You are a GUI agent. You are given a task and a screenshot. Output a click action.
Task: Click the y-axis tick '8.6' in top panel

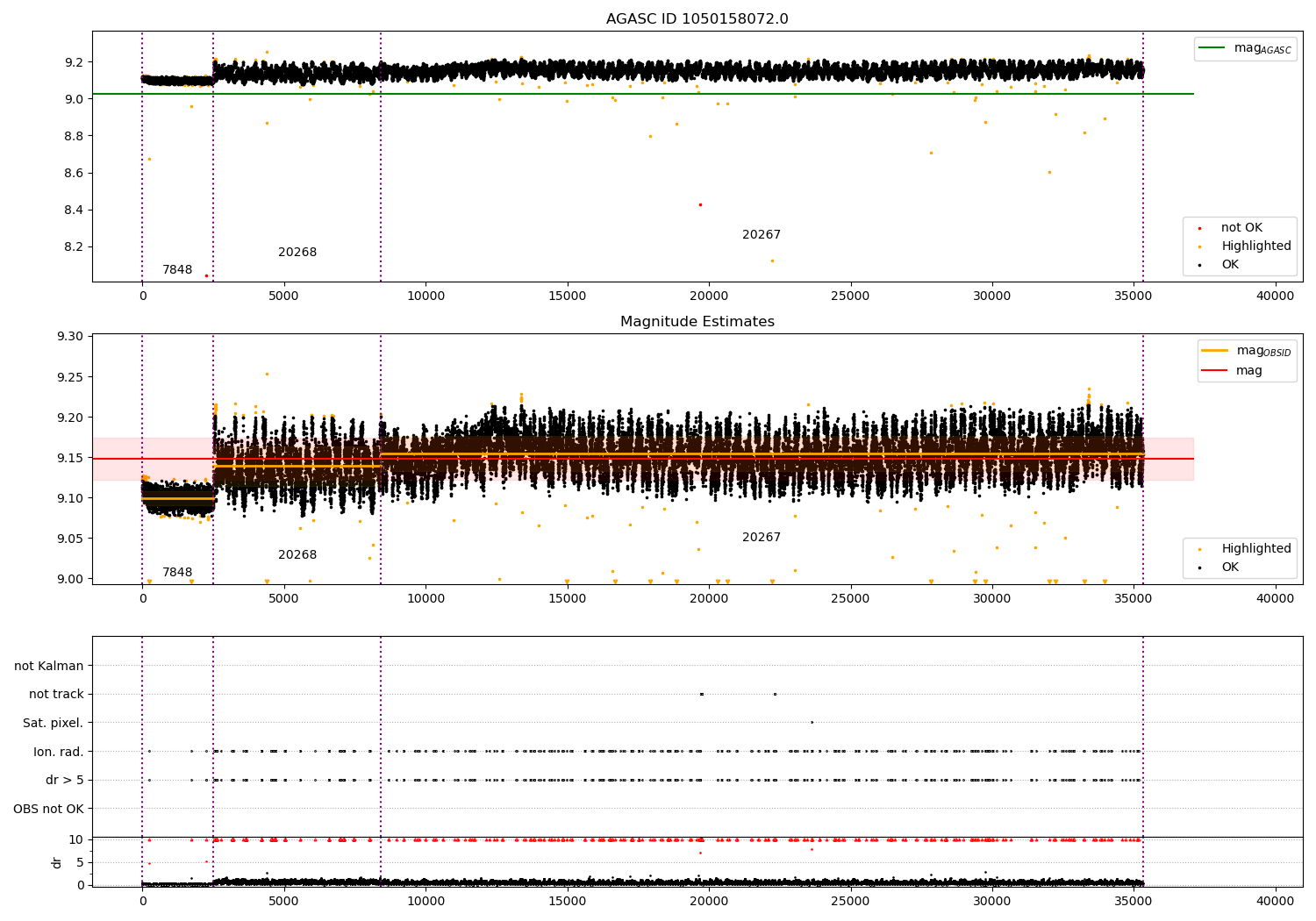(74, 173)
